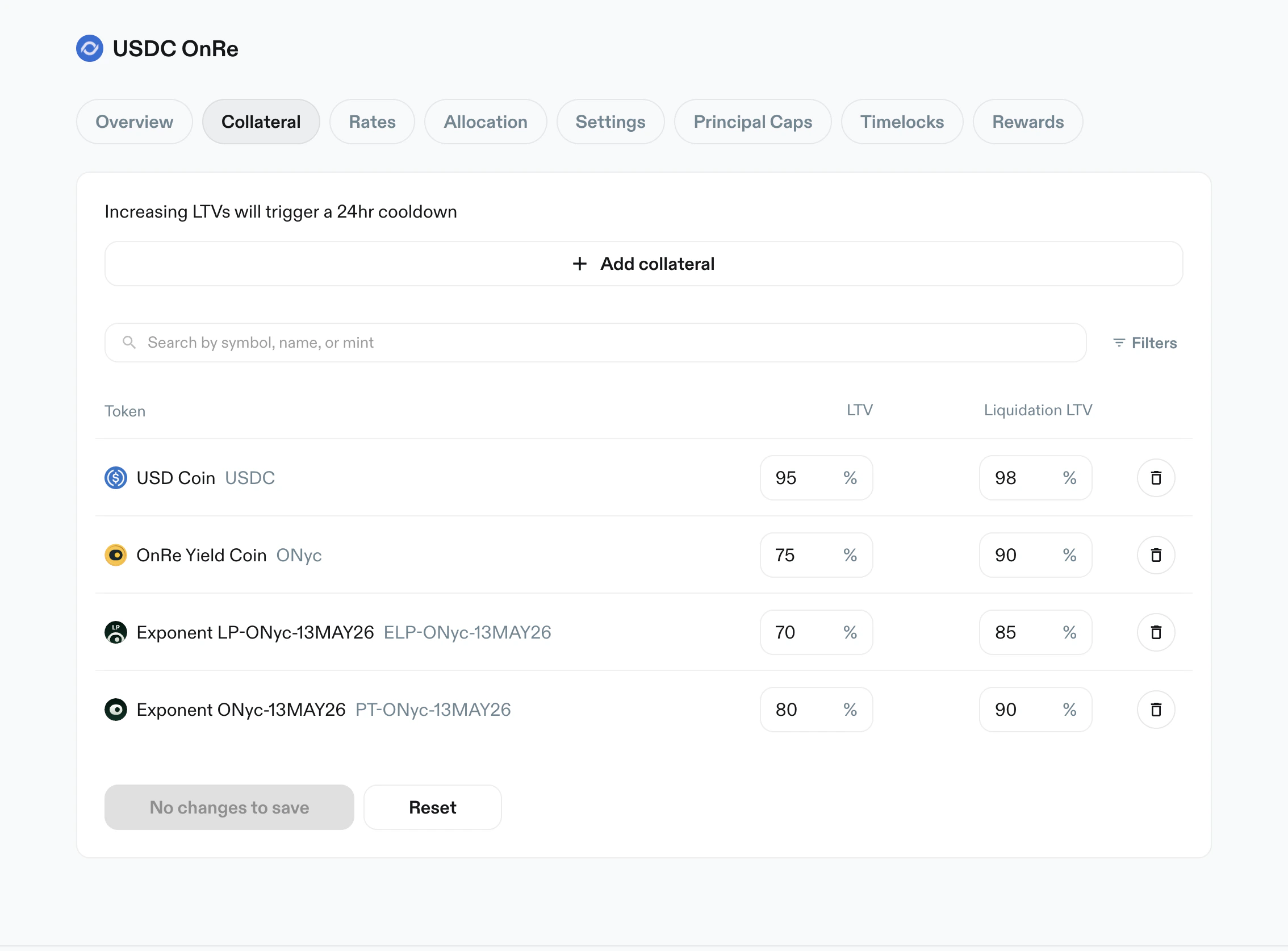
Task: Open the Timelocks tab
Action: point(901,122)
